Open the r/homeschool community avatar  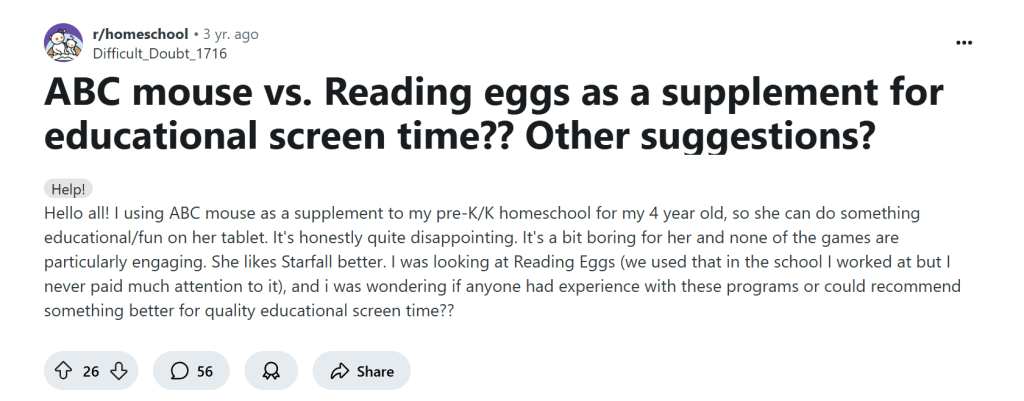pos(63,43)
